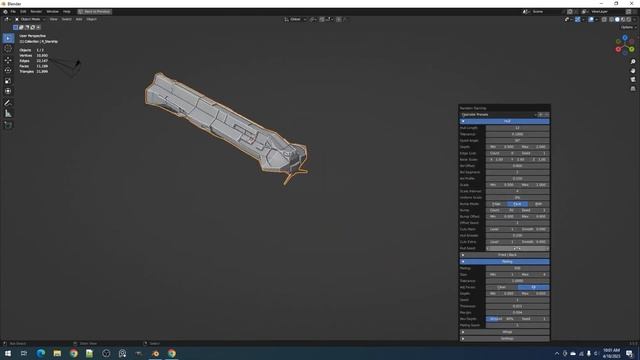This screenshot has height=360, width=640.
Task: Open the viewport View menu
Action: pyautogui.click(x=53, y=19)
